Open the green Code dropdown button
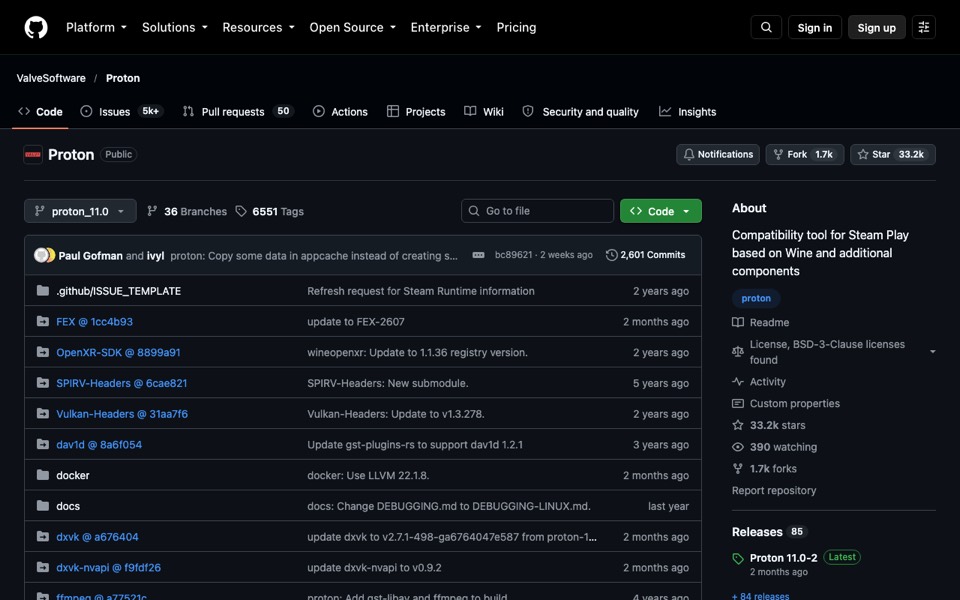The width and height of the screenshot is (960, 600). tap(661, 211)
